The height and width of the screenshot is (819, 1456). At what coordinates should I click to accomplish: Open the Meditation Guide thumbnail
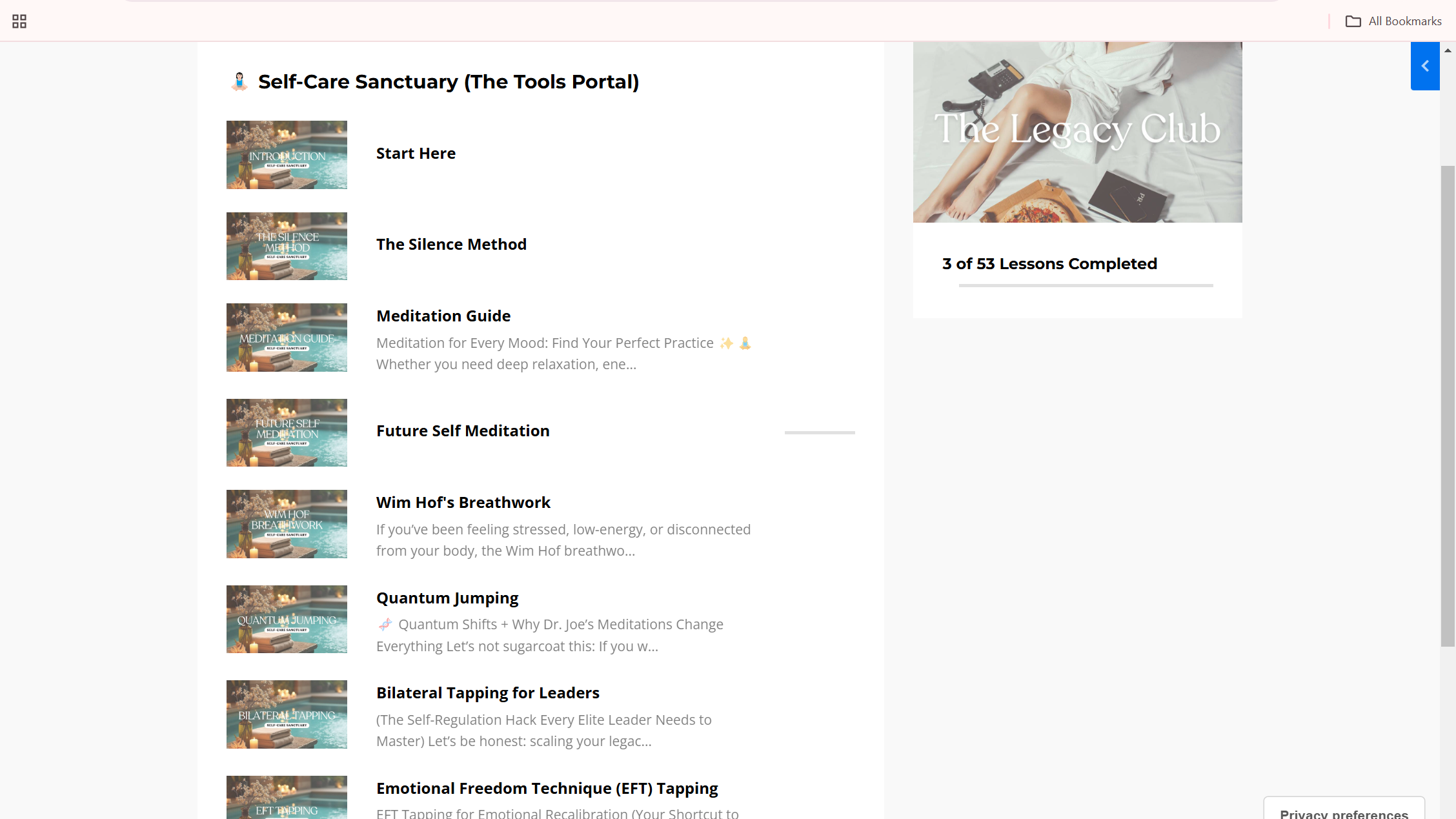(287, 338)
